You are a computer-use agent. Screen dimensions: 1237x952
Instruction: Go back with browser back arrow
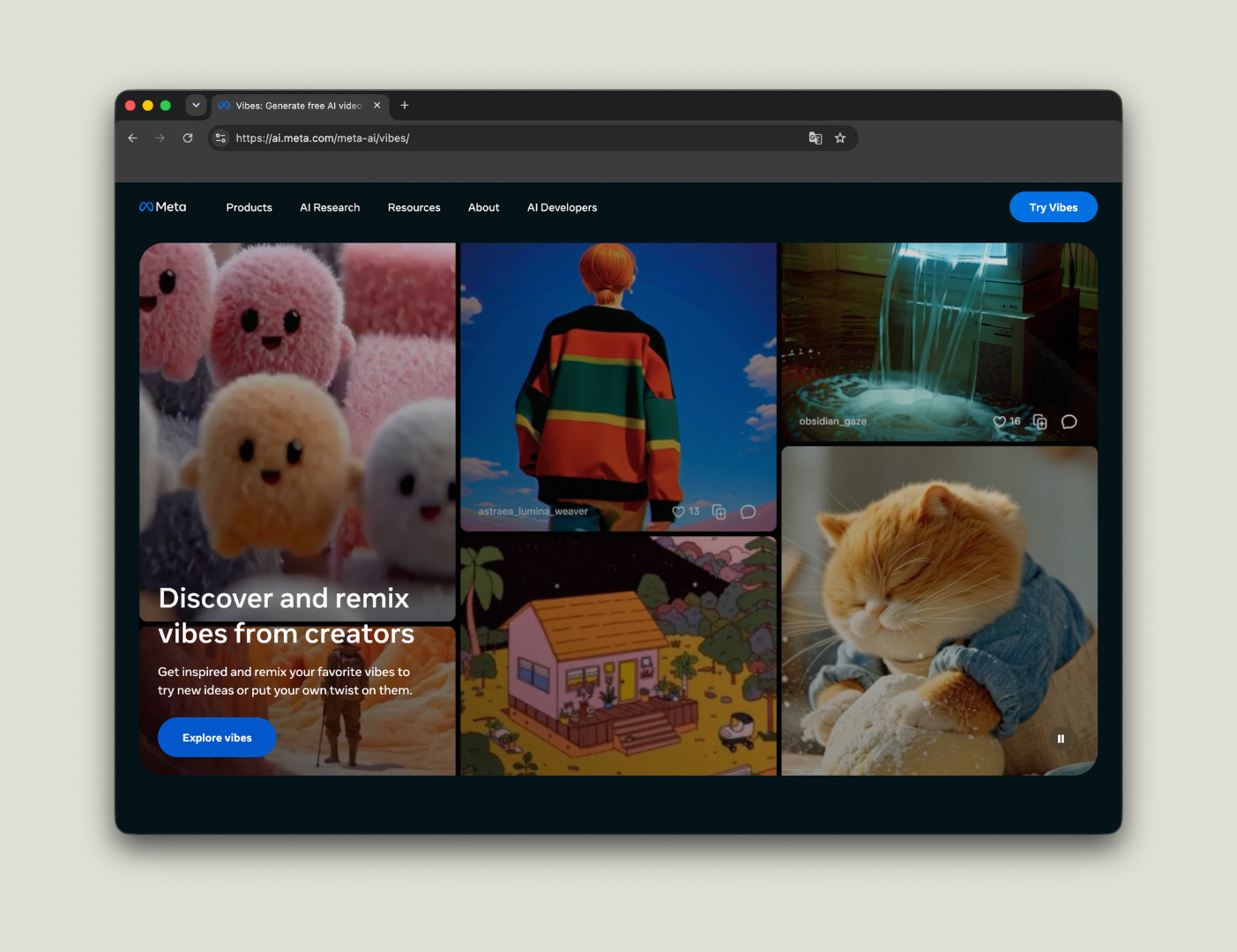pyautogui.click(x=132, y=138)
